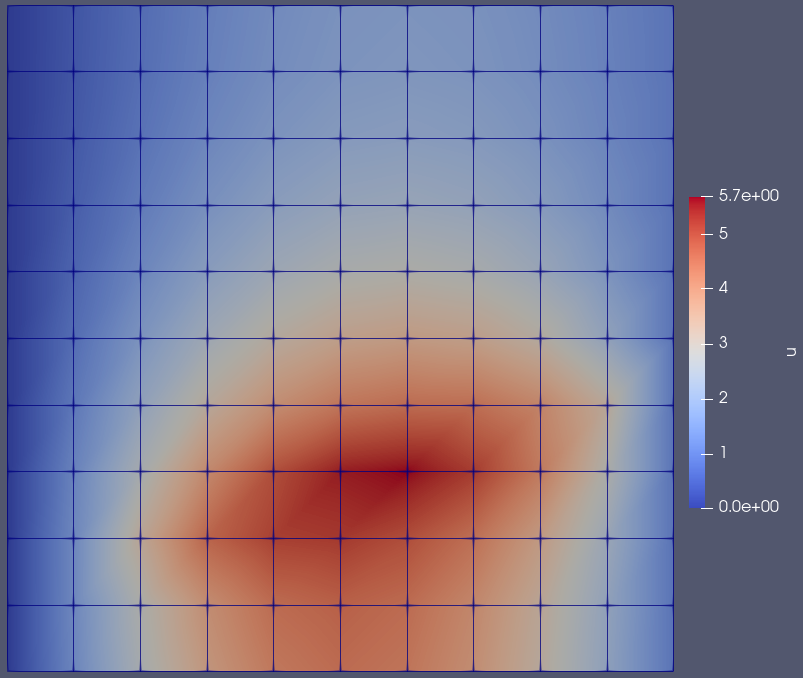Click the legend tick label 2
This screenshot has width=803, height=678.
click(x=722, y=398)
